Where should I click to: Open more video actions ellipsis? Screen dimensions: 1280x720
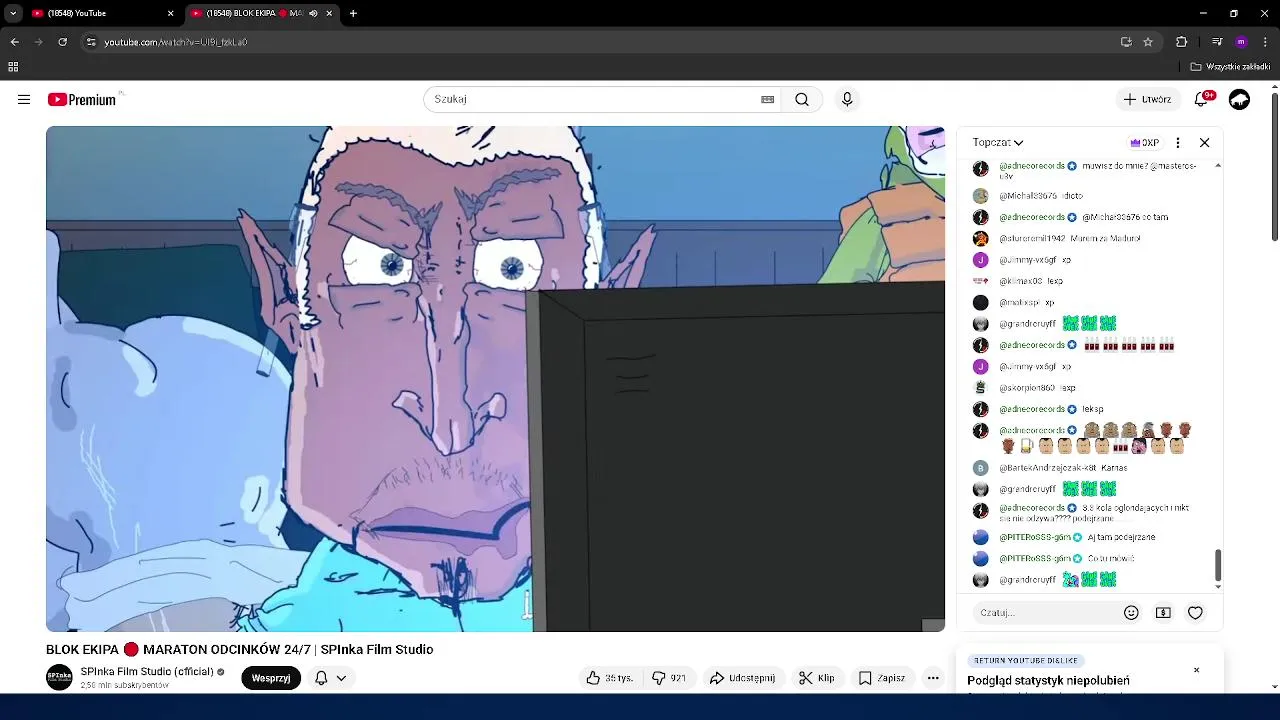[x=933, y=678]
